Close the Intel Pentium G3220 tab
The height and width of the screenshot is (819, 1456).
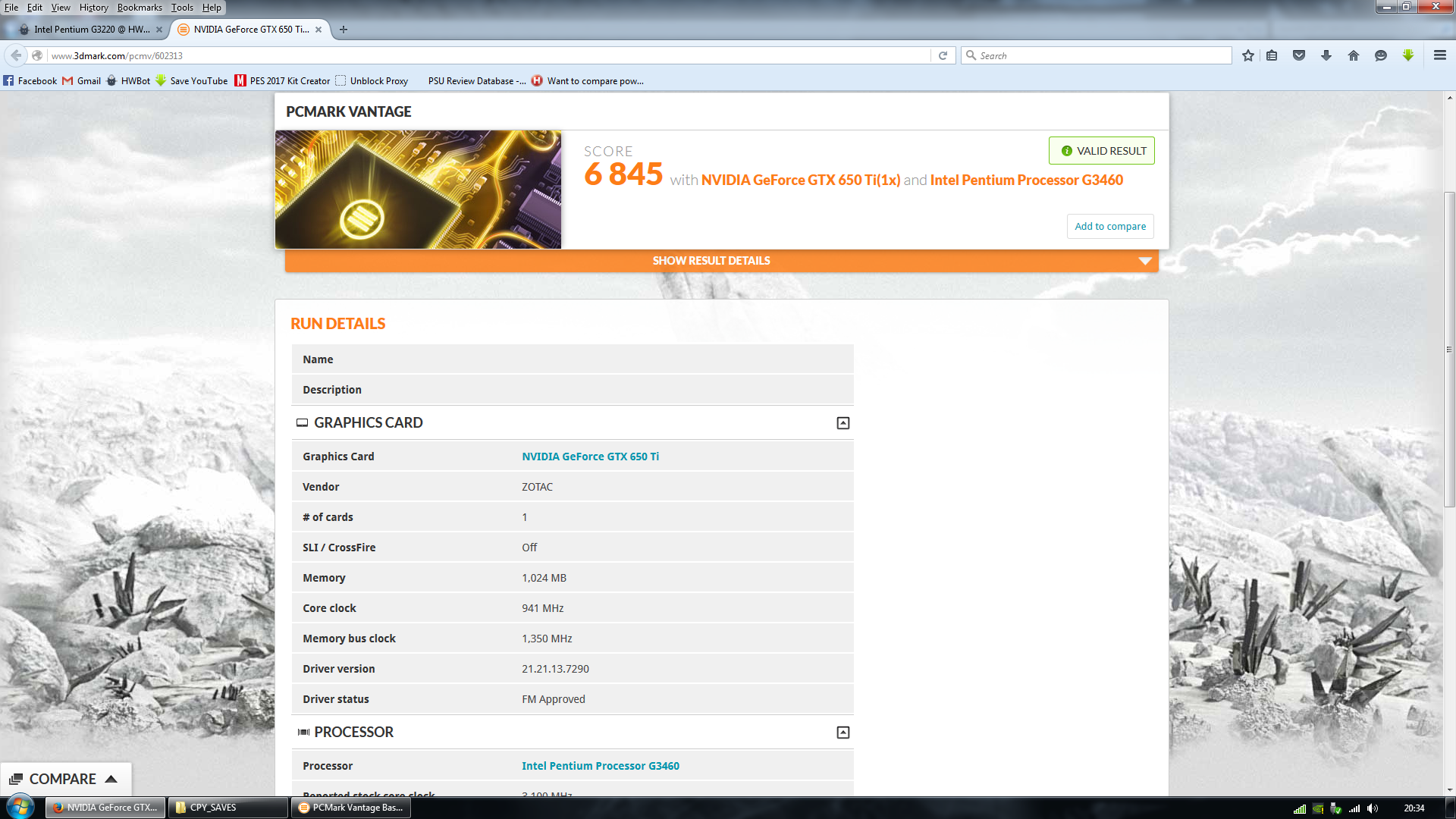[x=159, y=30]
